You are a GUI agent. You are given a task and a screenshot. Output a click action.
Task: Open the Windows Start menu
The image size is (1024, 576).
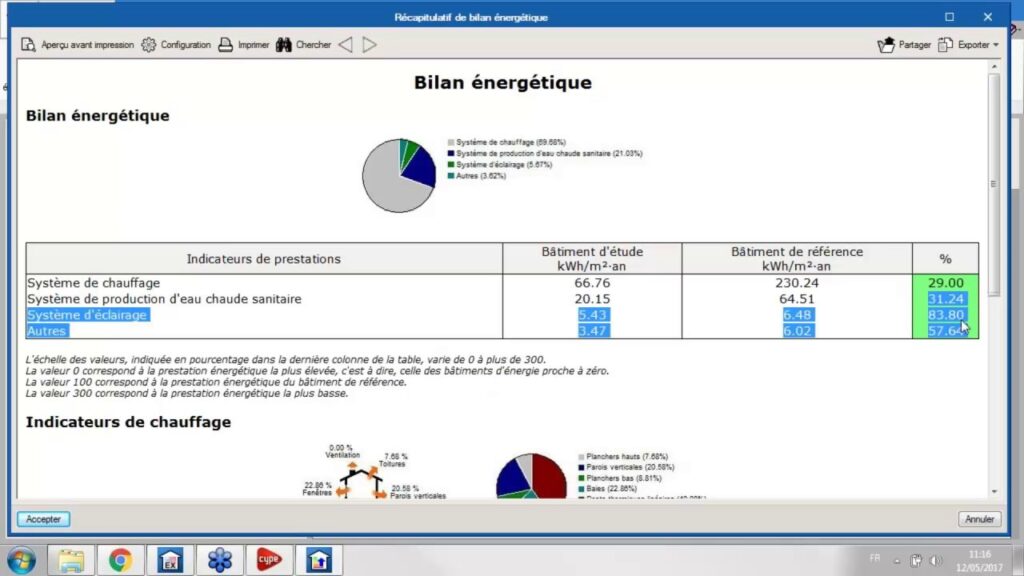[21, 559]
